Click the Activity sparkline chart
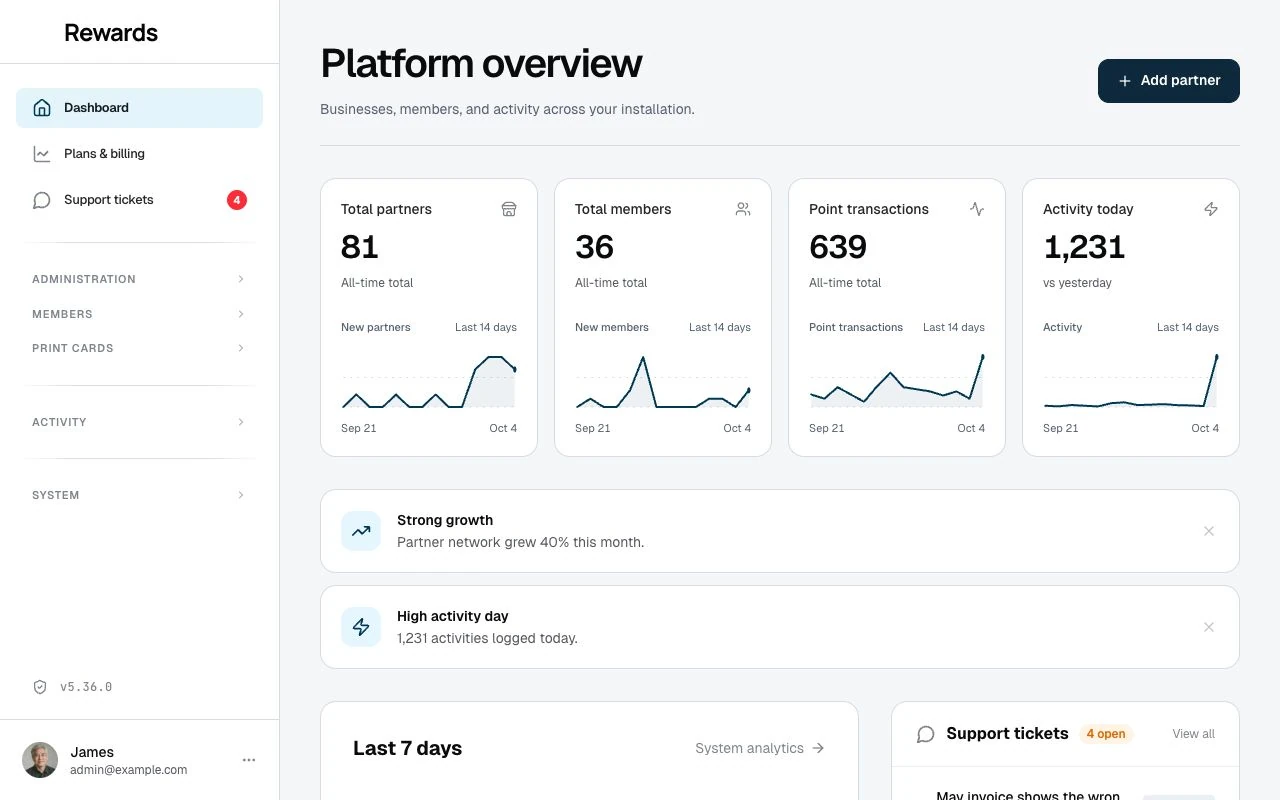Screen dimensions: 1280x800 point(1131,381)
